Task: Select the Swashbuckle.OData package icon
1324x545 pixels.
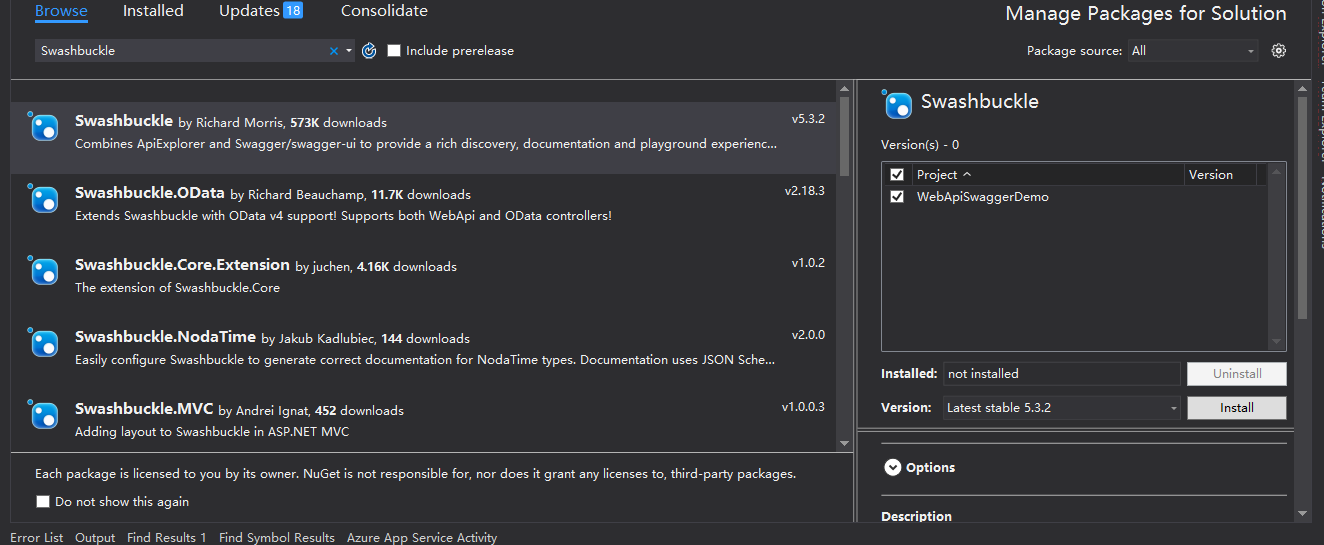Action: pyautogui.click(x=43, y=198)
